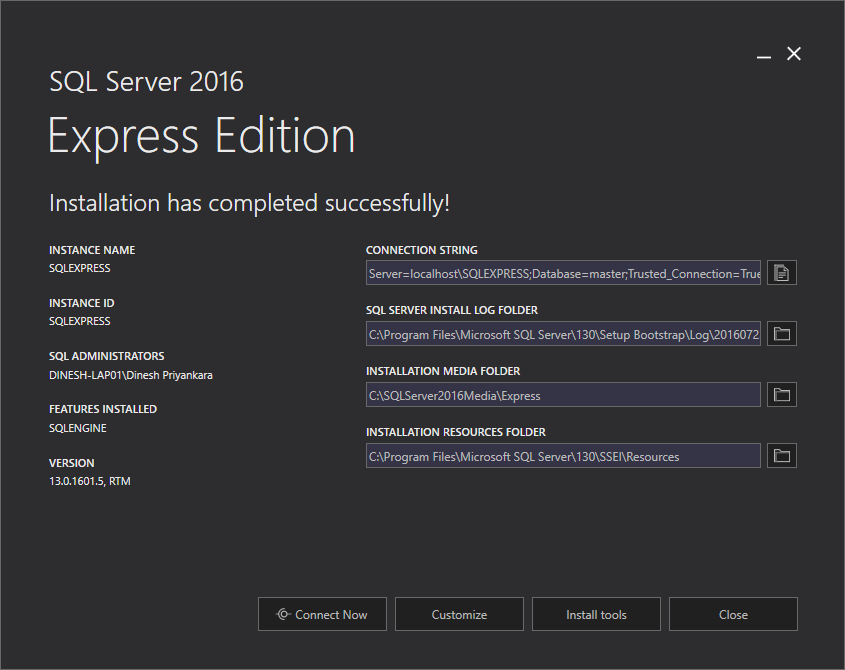Select the installation media folder path
The image size is (845, 670).
(560, 394)
